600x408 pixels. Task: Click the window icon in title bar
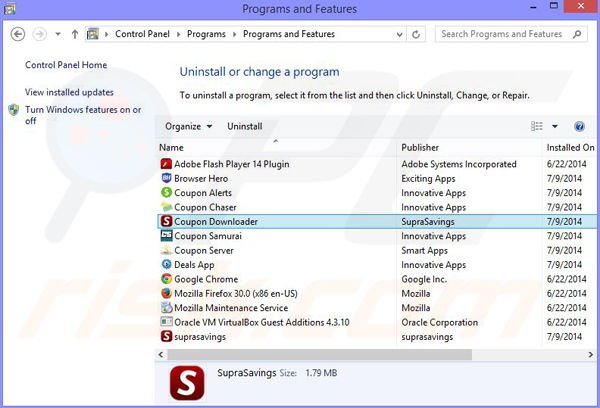pyautogui.click(x=10, y=8)
